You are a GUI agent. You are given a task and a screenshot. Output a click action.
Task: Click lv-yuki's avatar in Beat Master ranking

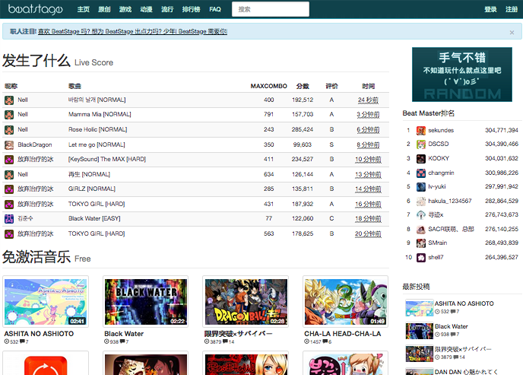pyautogui.click(x=421, y=187)
